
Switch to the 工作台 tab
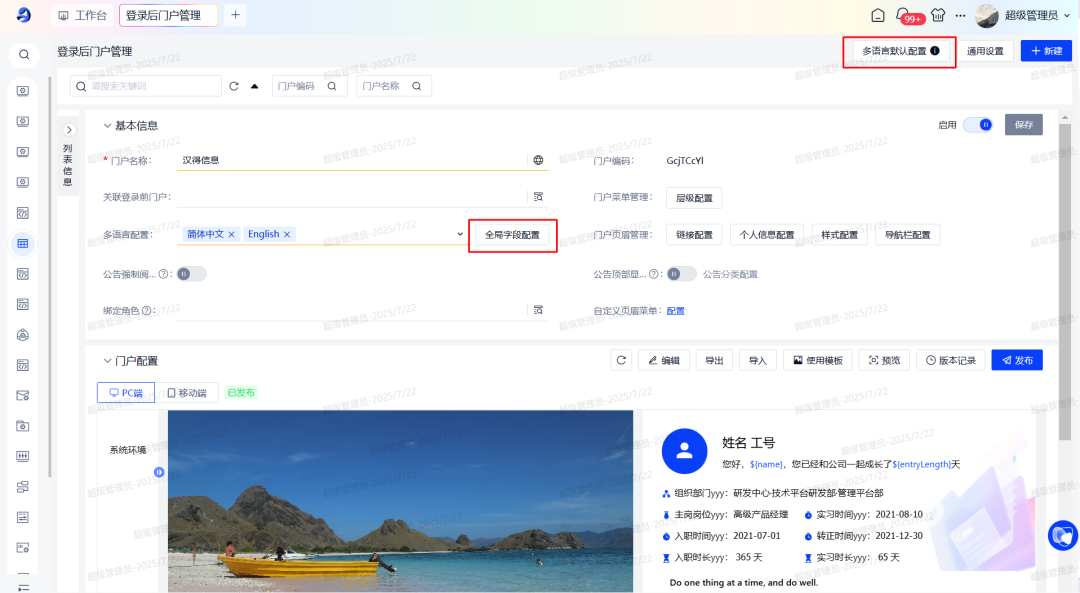click(x=85, y=15)
